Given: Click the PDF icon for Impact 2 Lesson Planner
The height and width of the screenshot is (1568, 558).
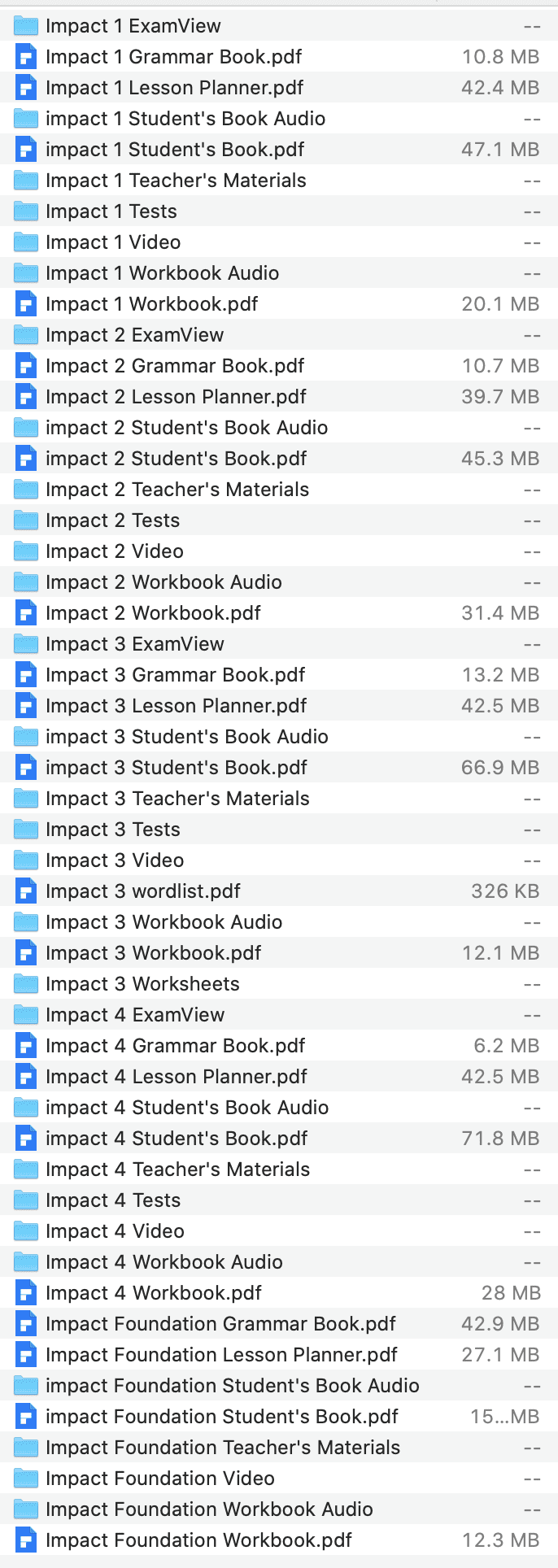Looking at the screenshot, I should coord(26,397).
